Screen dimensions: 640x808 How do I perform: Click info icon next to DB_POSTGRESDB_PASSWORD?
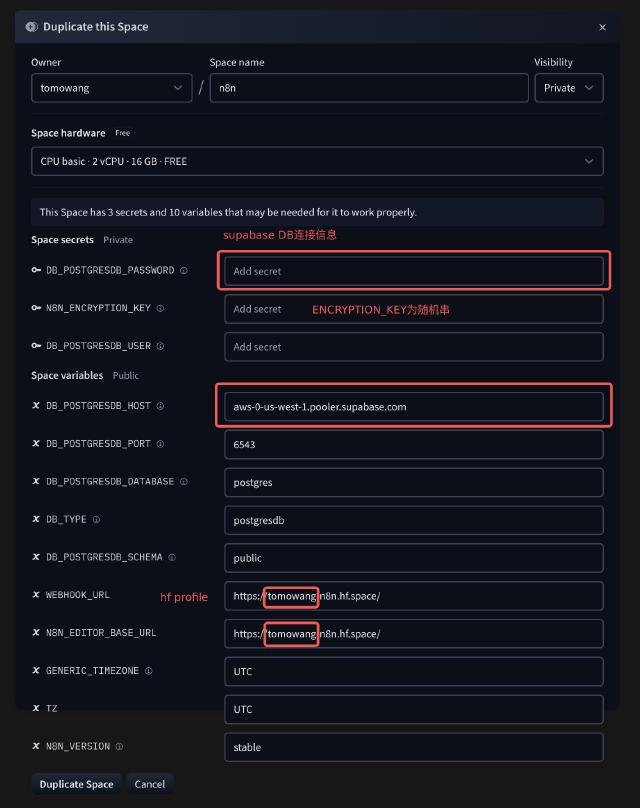[184, 270]
